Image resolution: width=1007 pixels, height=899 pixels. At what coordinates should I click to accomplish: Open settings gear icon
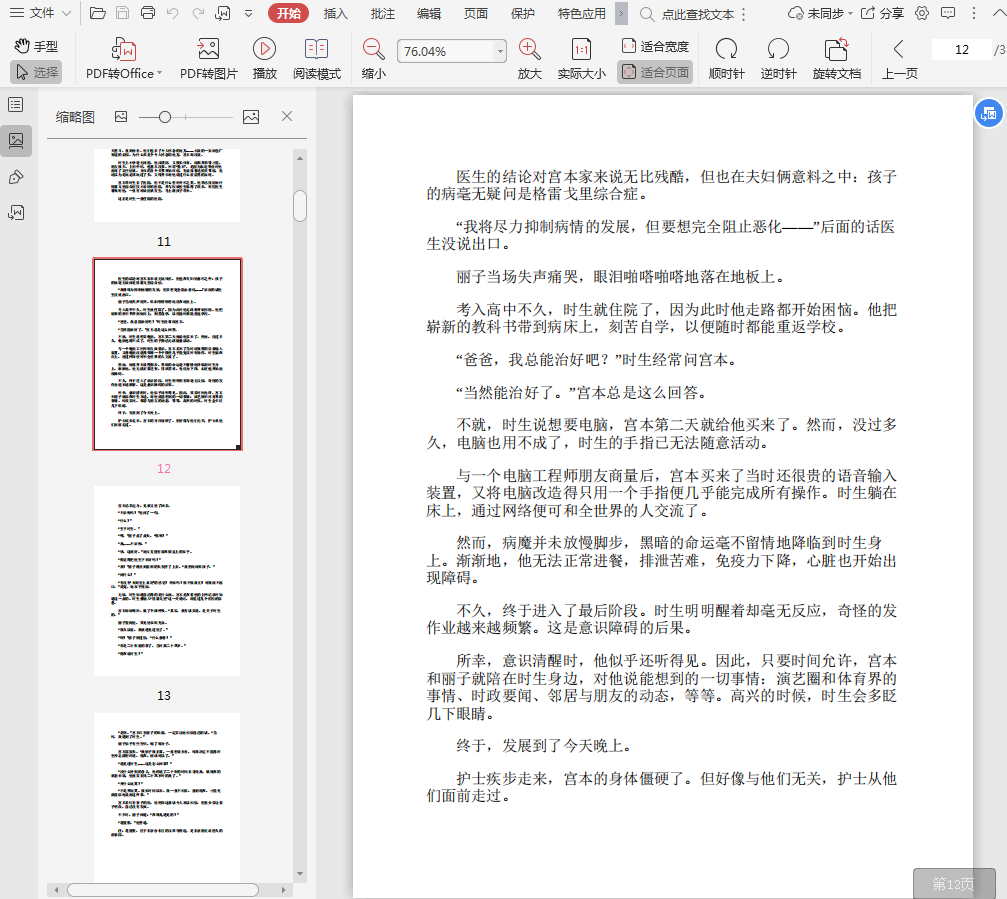tap(922, 13)
